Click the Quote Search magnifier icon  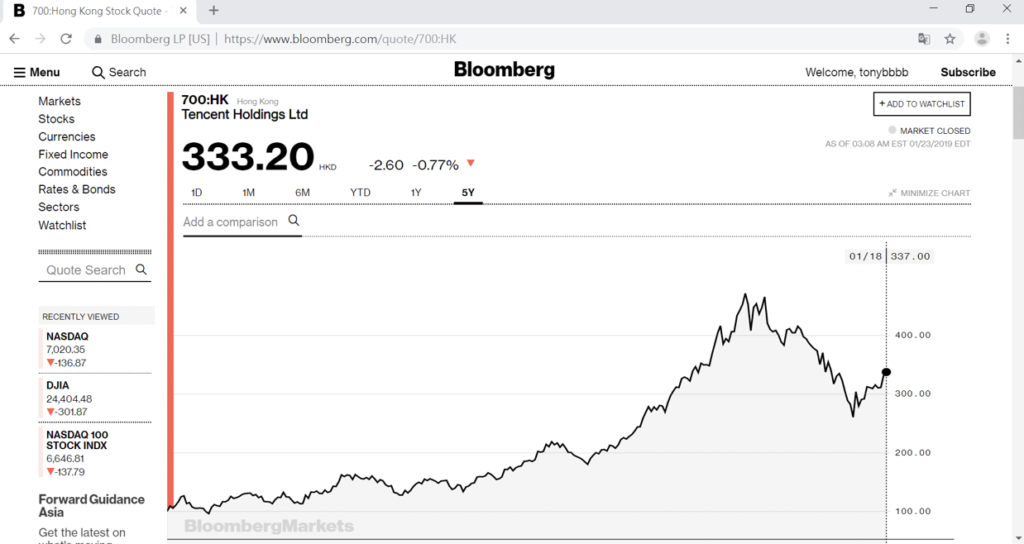click(141, 269)
